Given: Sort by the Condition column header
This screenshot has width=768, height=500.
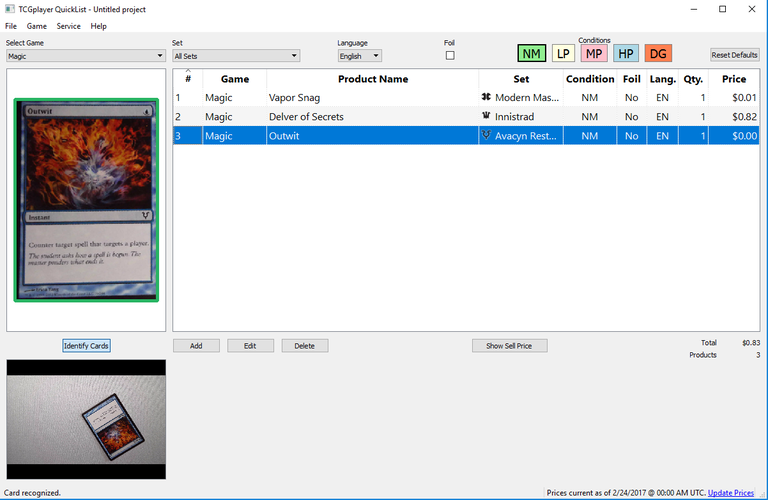Looking at the screenshot, I should (590, 79).
